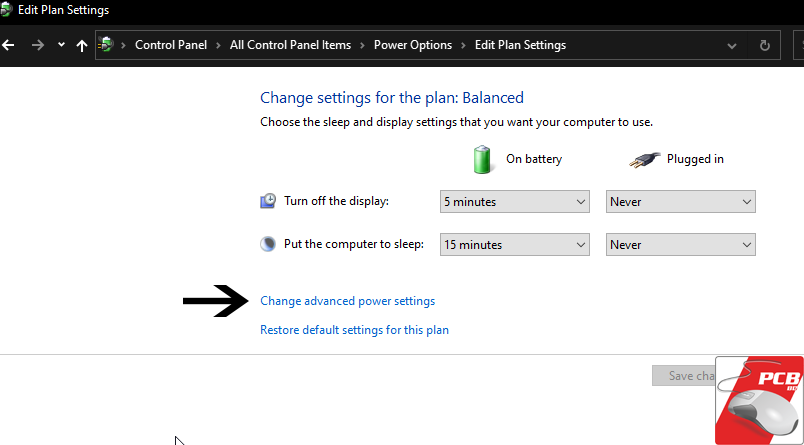The height and width of the screenshot is (445, 804).
Task: Click Restore default settings for this plan
Action: [354, 330]
